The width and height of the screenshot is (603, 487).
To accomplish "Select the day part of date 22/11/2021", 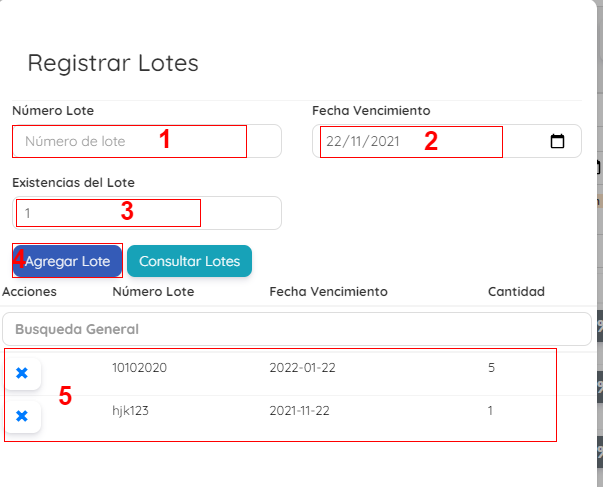I will (x=334, y=142).
